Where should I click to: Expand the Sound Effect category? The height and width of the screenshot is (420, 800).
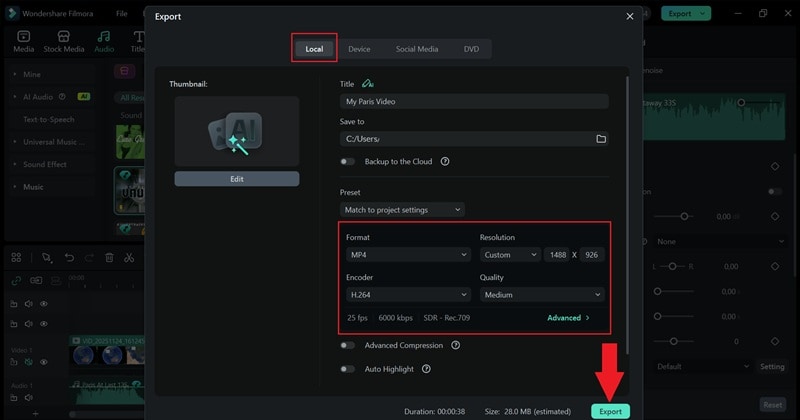coord(45,164)
